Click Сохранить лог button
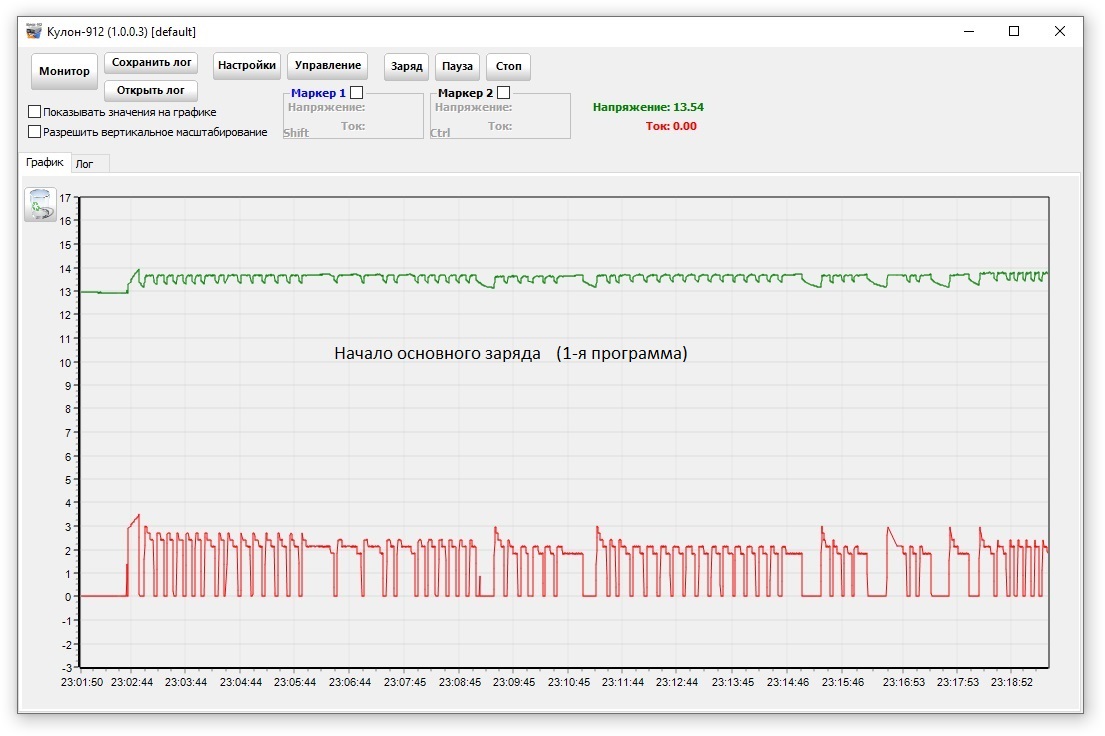This screenshot has width=1105, height=736. click(x=151, y=62)
